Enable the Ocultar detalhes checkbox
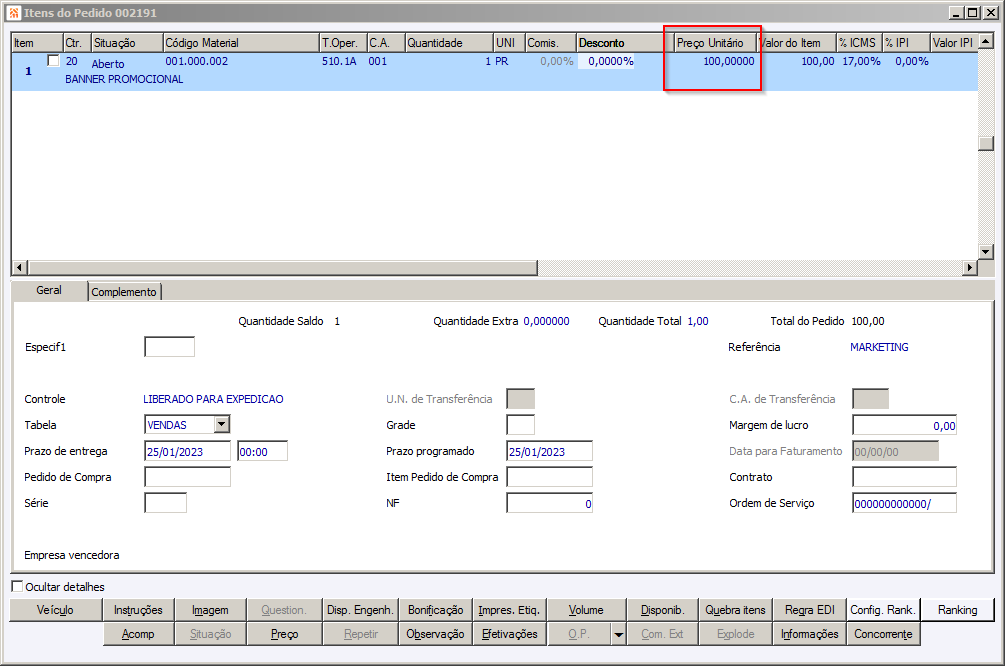This screenshot has width=1005, height=666. click(x=17, y=587)
